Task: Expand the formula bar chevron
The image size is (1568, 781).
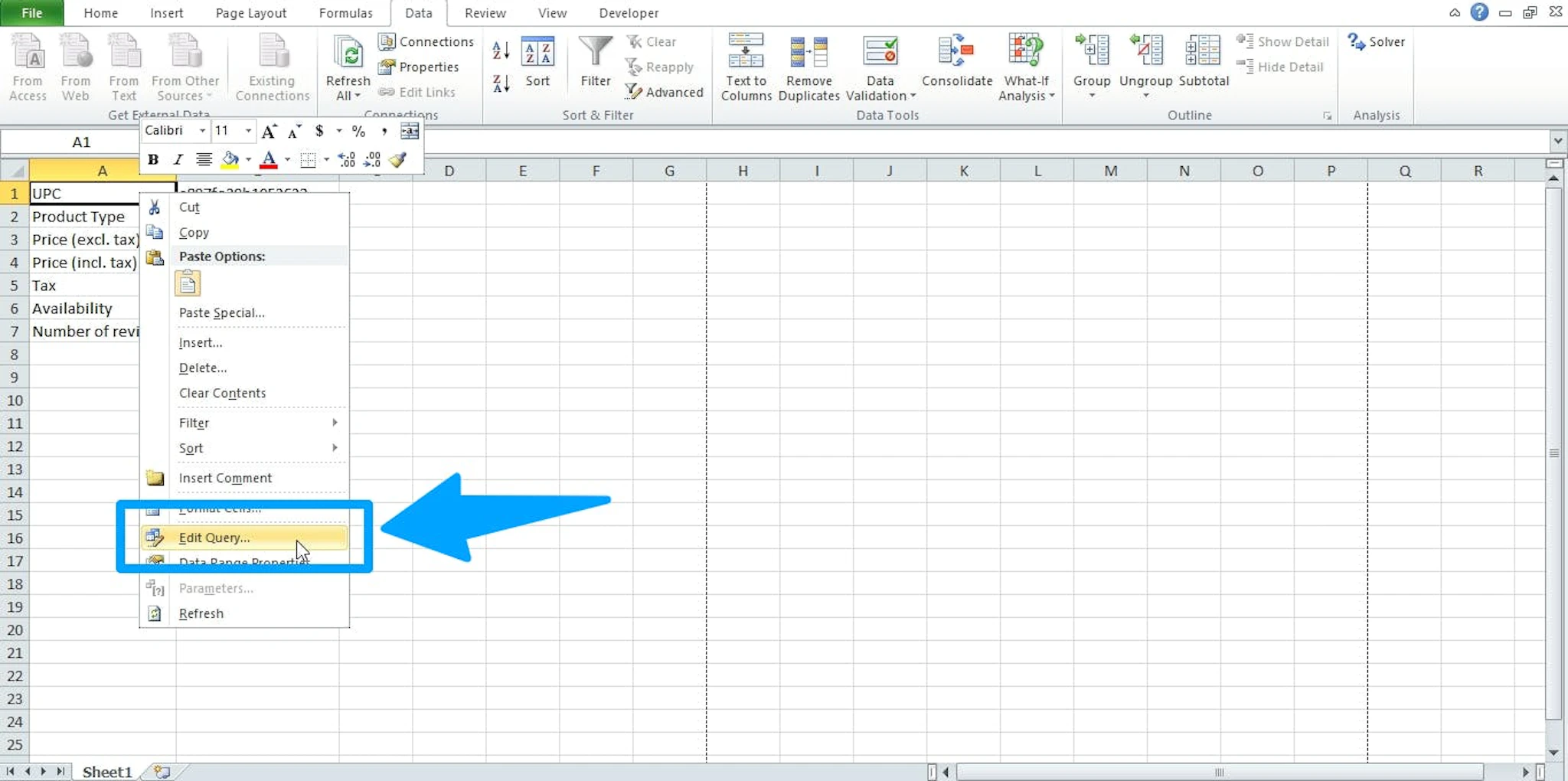Action: [1557, 141]
